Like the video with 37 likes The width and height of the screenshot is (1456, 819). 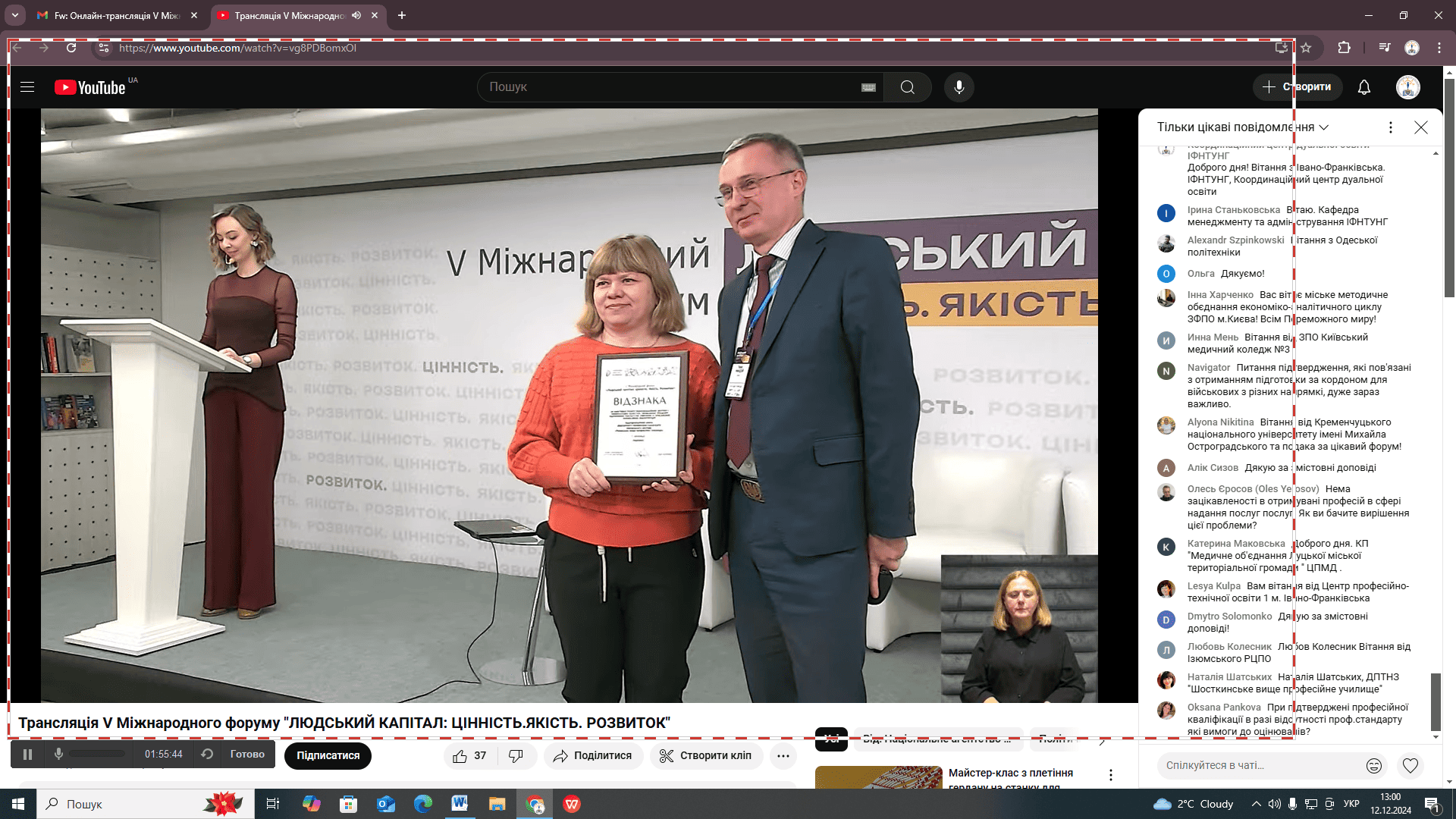[469, 756]
